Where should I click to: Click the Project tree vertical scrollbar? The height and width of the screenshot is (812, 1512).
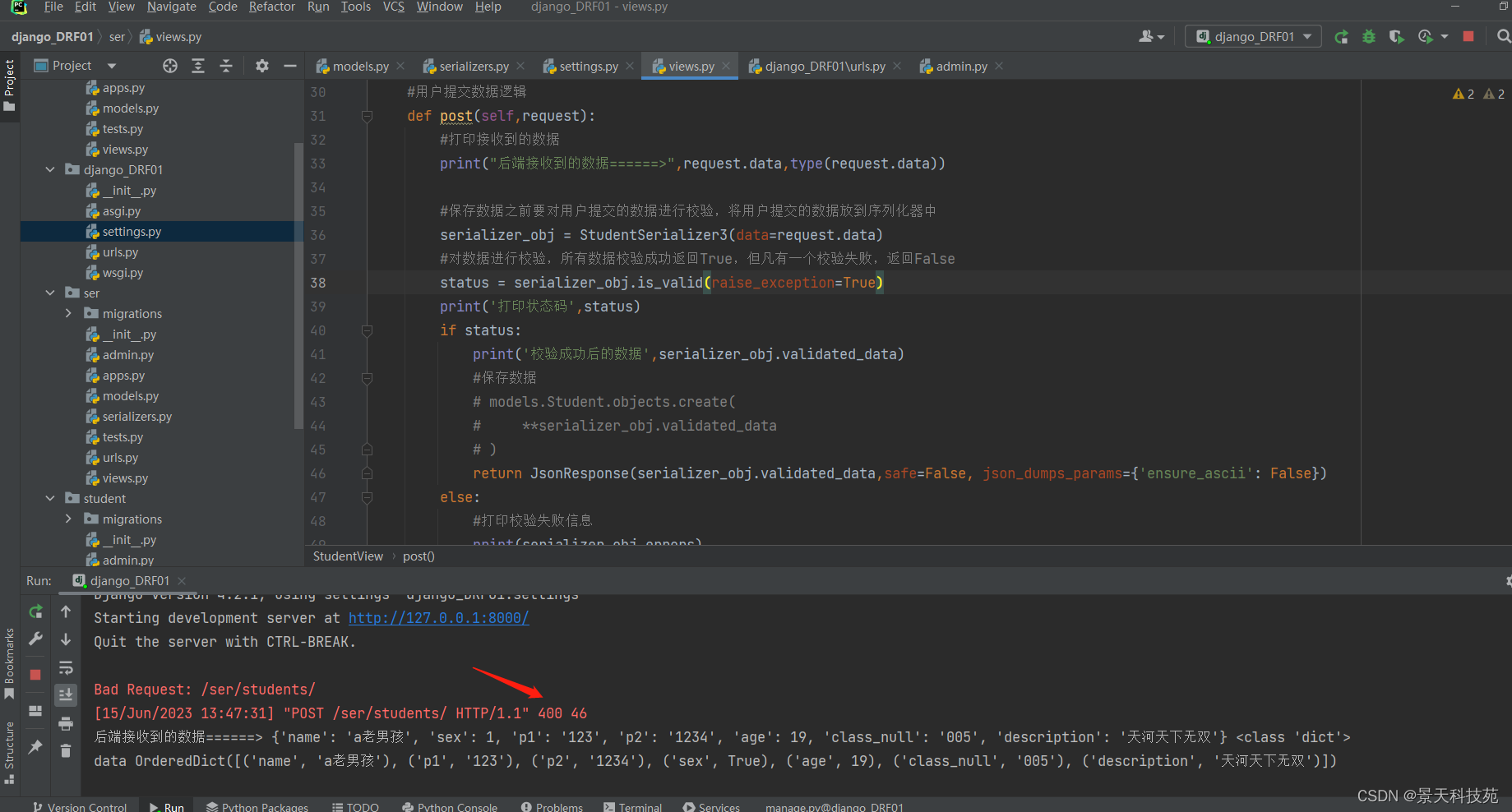pos(298,285)
